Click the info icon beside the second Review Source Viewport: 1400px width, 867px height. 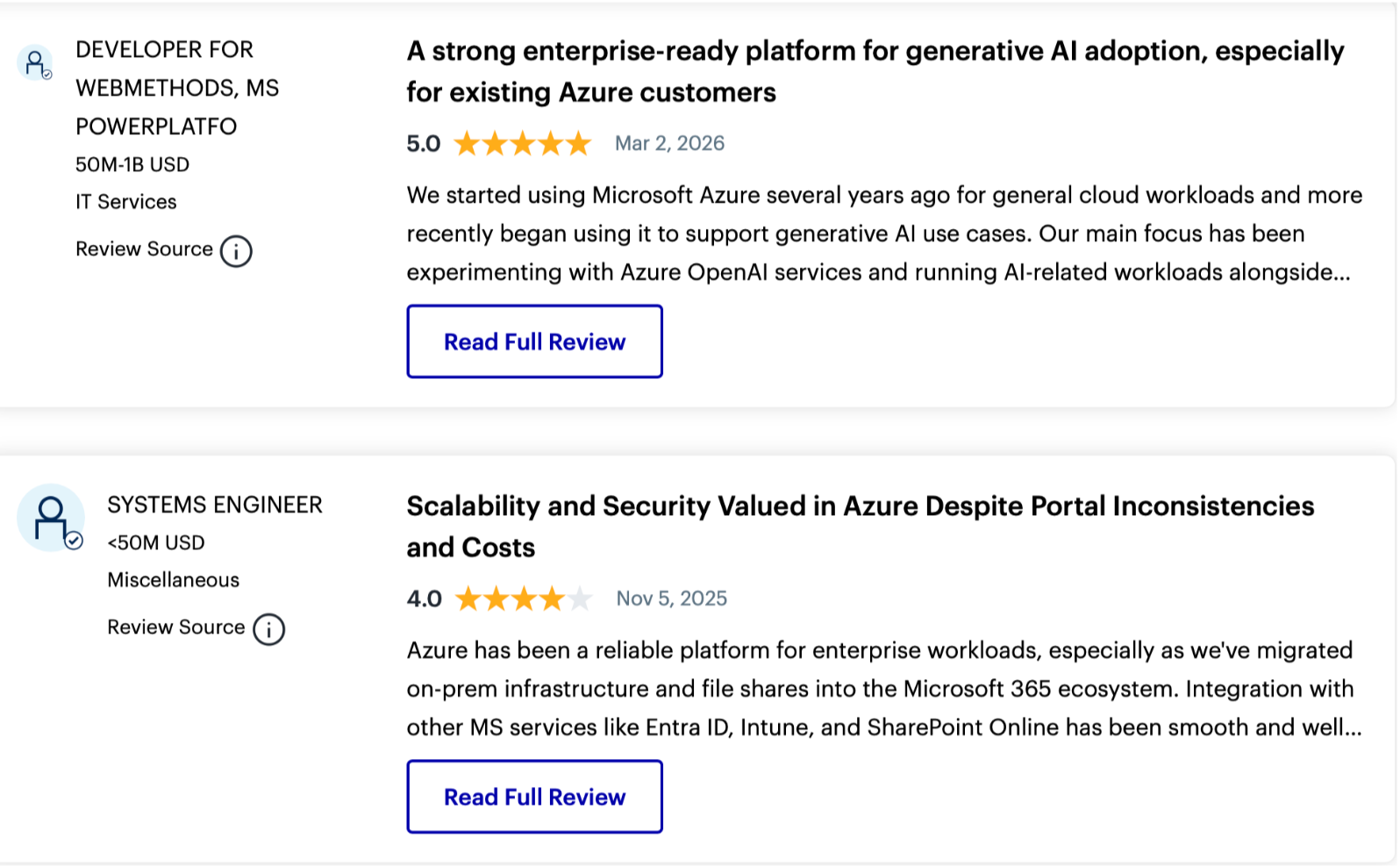(268, 629)
